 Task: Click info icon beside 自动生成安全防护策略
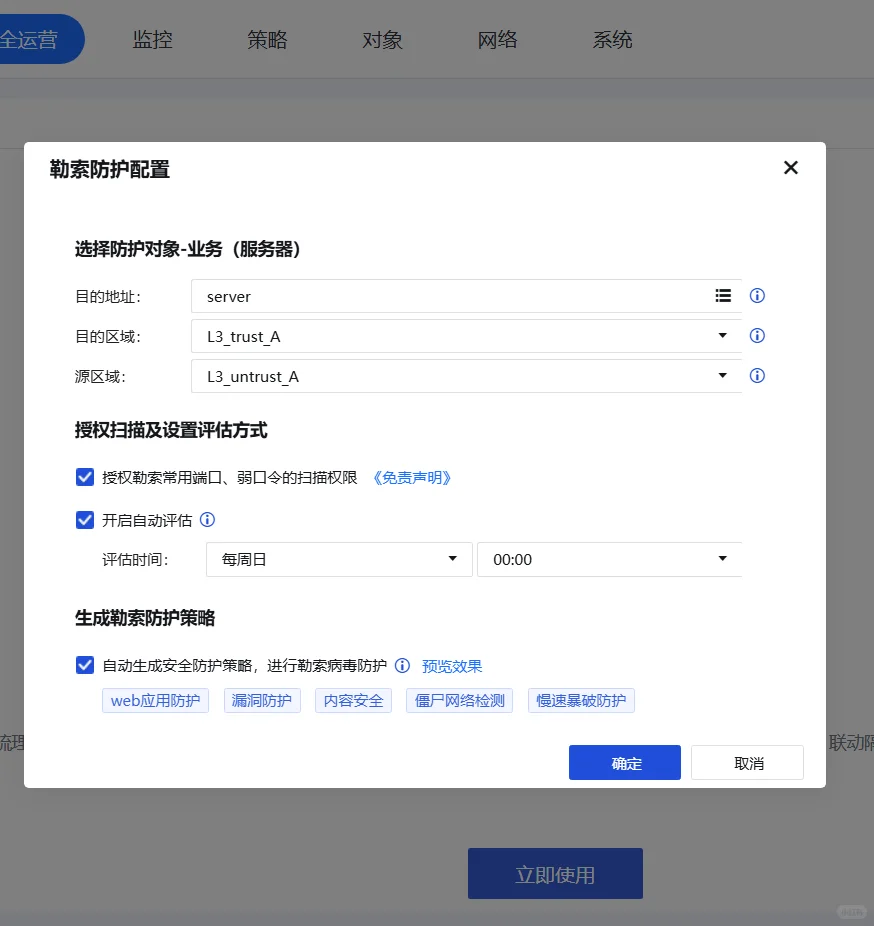(402, 665)
